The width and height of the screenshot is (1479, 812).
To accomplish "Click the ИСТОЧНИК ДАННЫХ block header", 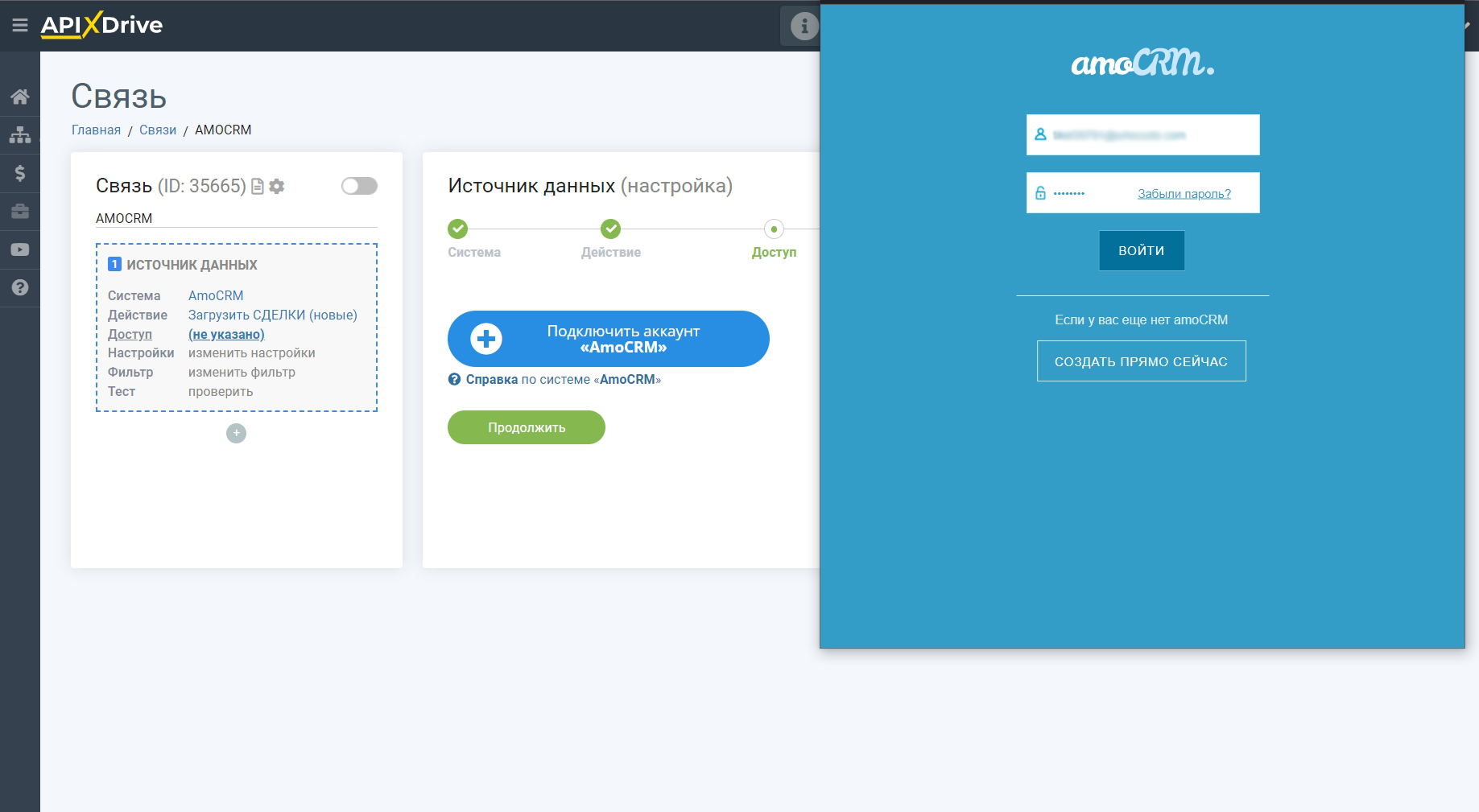I will coord(192,265).
